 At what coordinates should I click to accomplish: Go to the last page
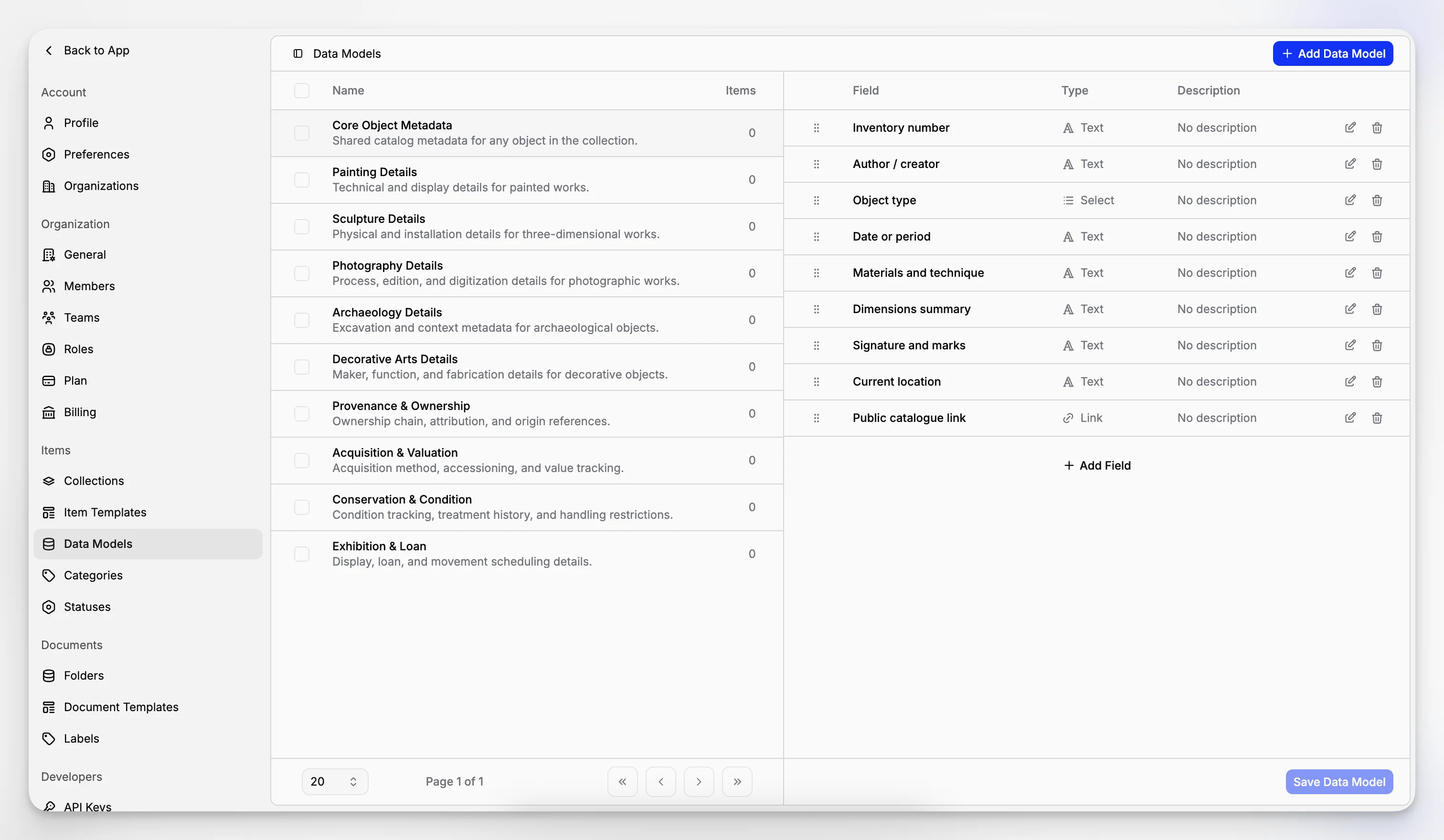point(737,782)
